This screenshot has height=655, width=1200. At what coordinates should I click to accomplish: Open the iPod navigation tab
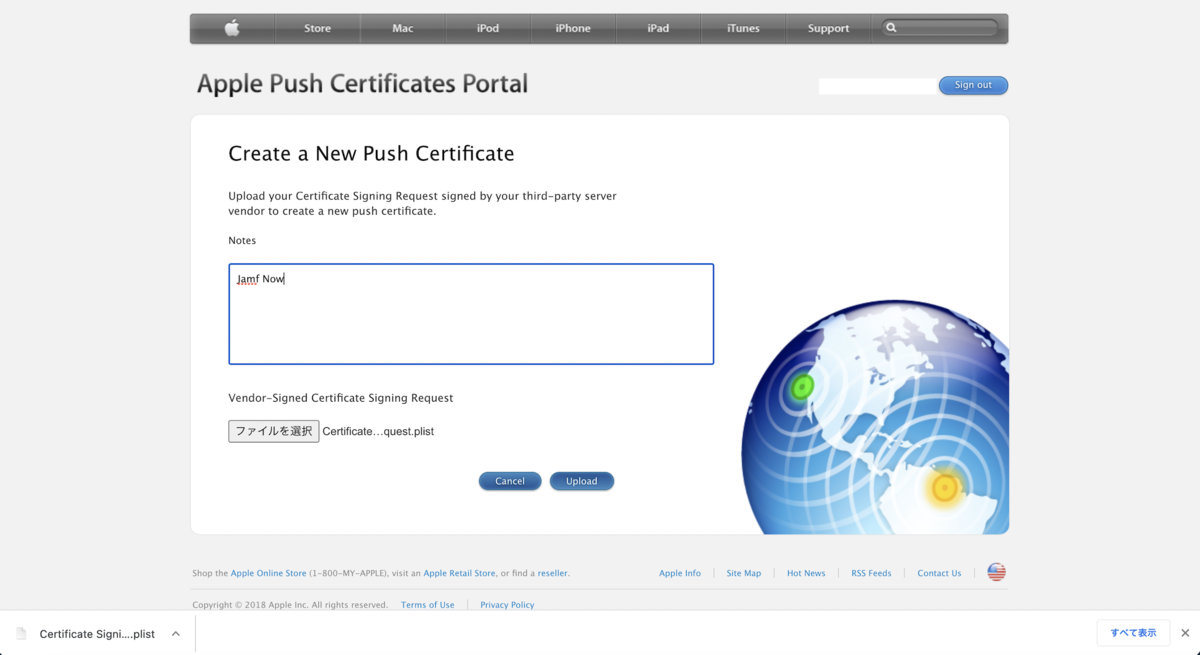[488, 28]
